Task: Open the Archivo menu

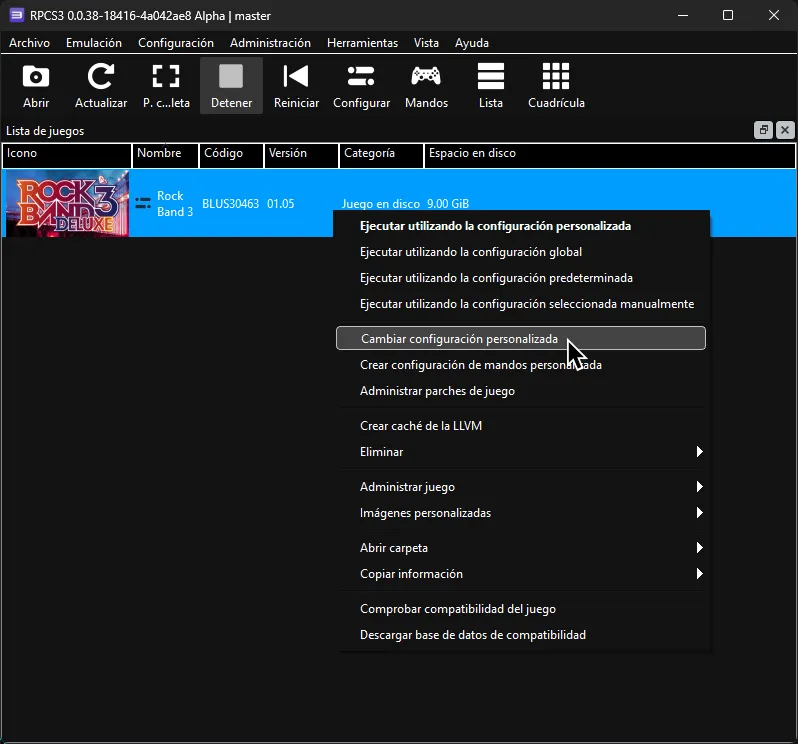Action: [30, 43]
